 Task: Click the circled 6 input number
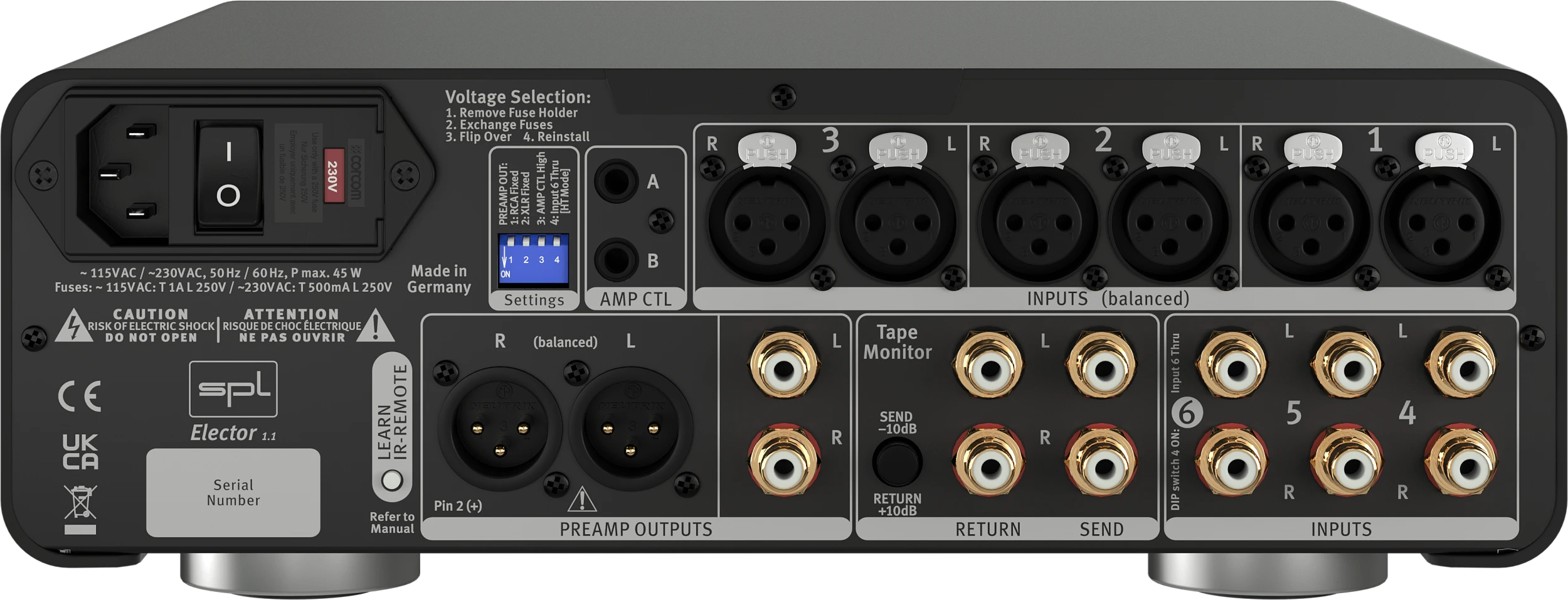point(1187,412)
